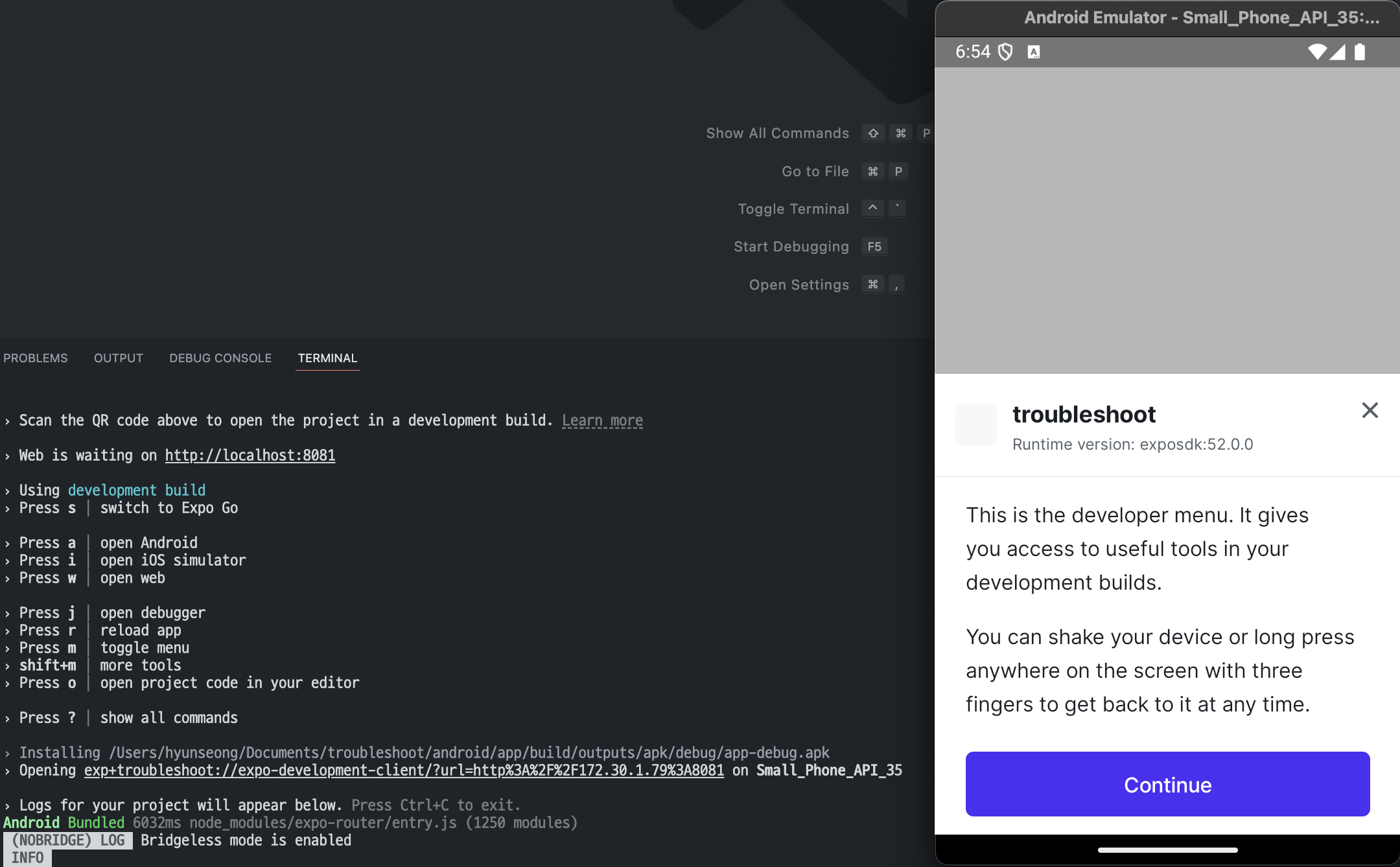Click the exp+troubleshoot development client URL

tap(404, 770)
